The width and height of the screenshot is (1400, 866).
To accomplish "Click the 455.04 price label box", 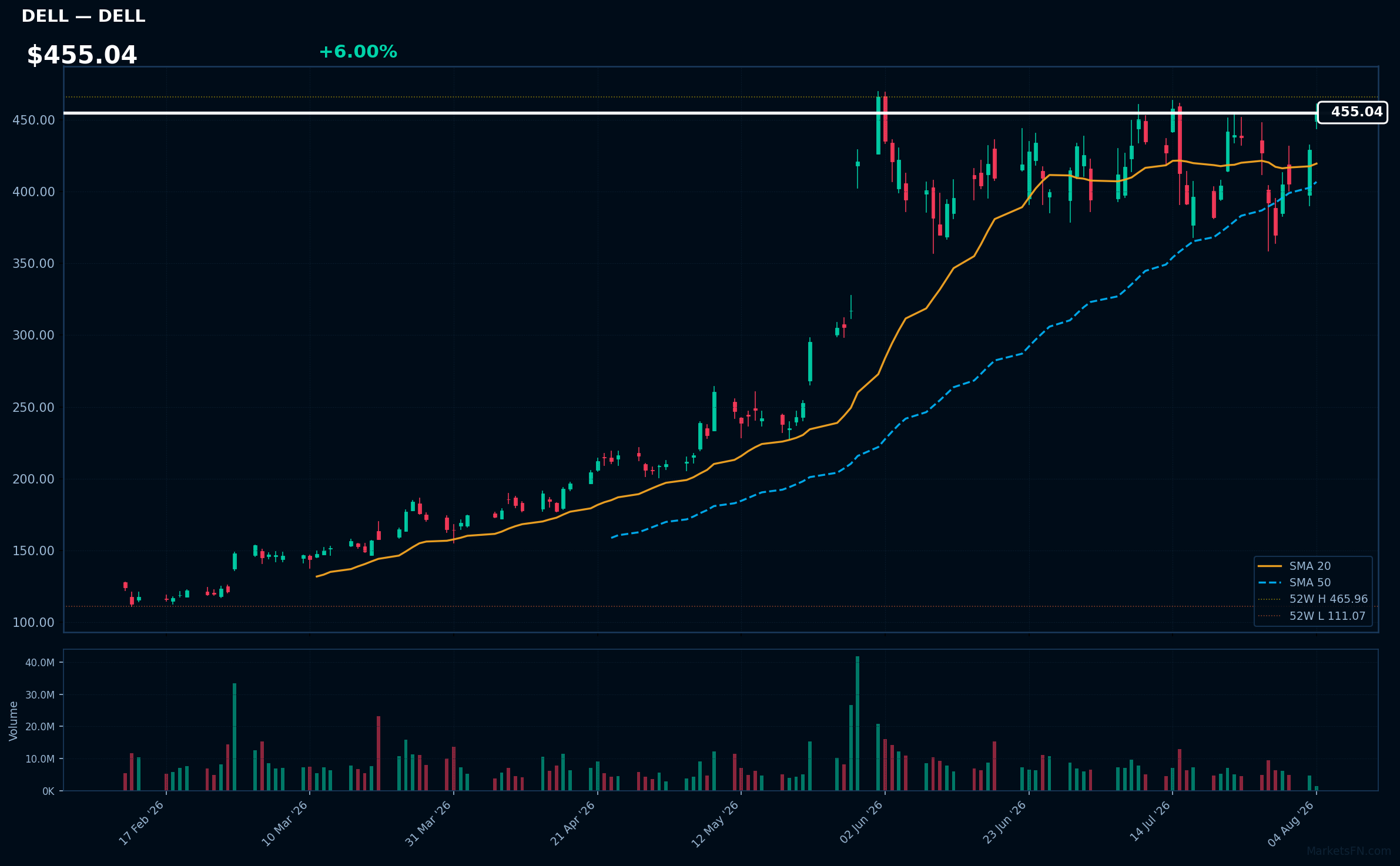I will click(1352, 112).
